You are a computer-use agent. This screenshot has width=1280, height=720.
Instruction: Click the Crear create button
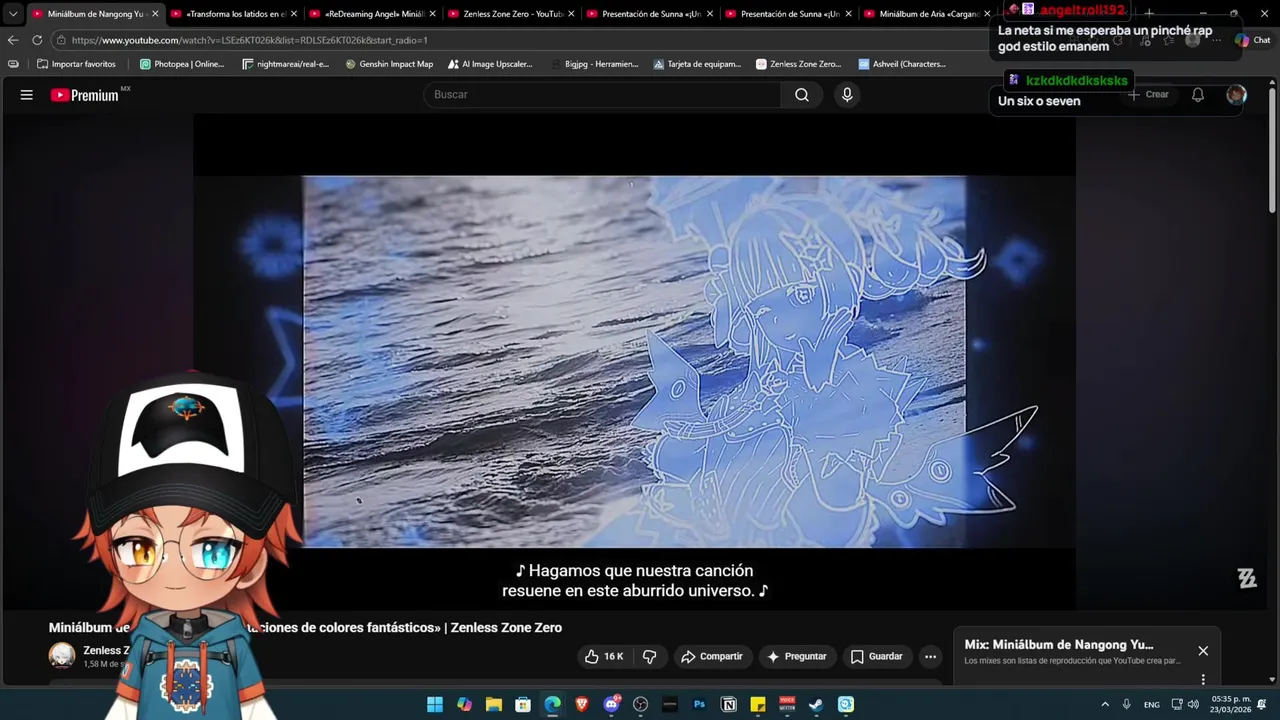(1149, 95)
